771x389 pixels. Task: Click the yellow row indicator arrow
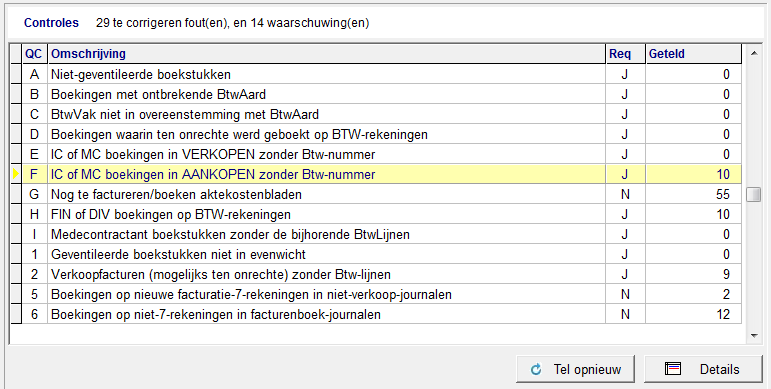tap(16, 174)
